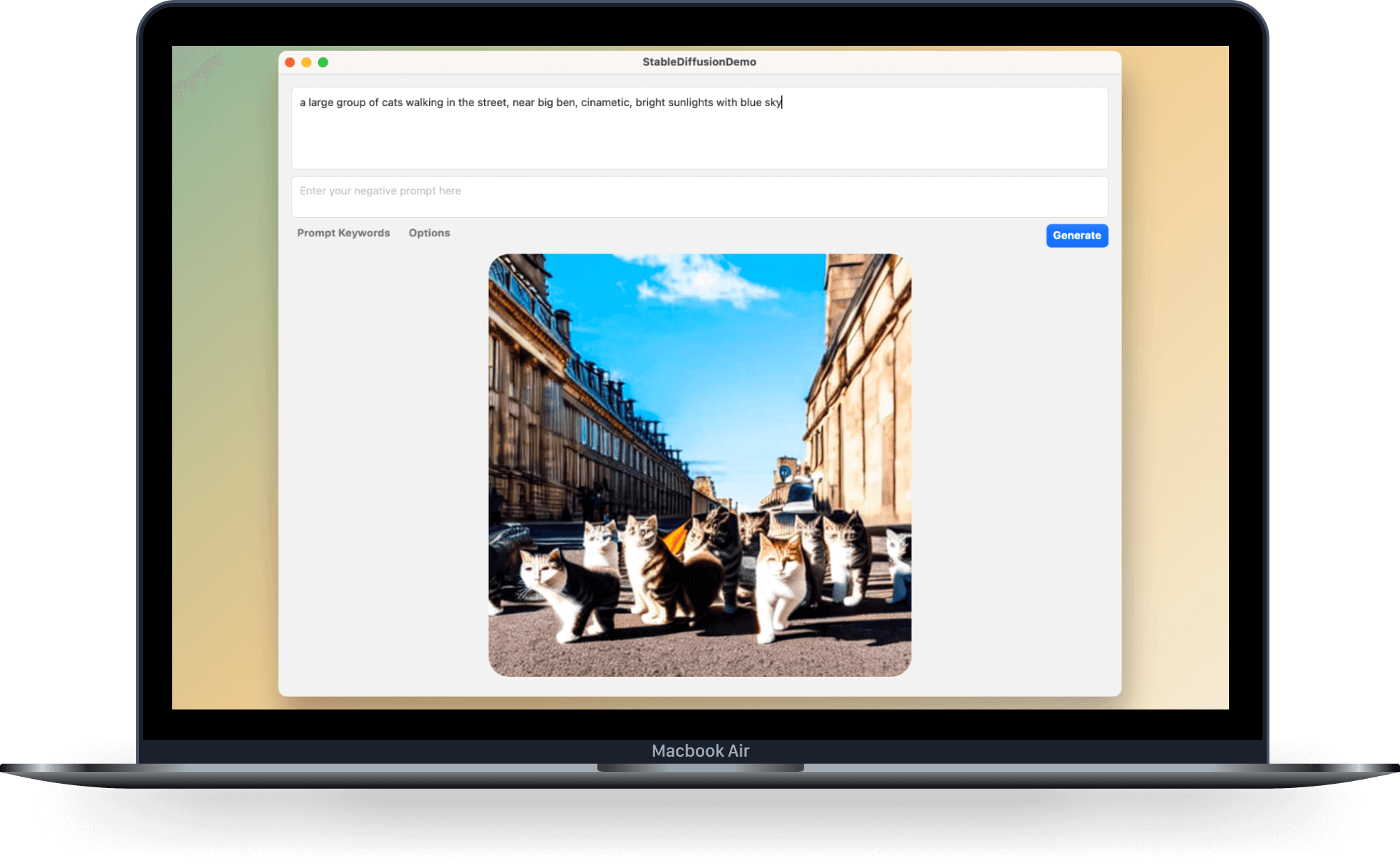The height and width of the screenshot is (865, 1400).
Task: Minimize the window using the yellow button
Action: 306,62
